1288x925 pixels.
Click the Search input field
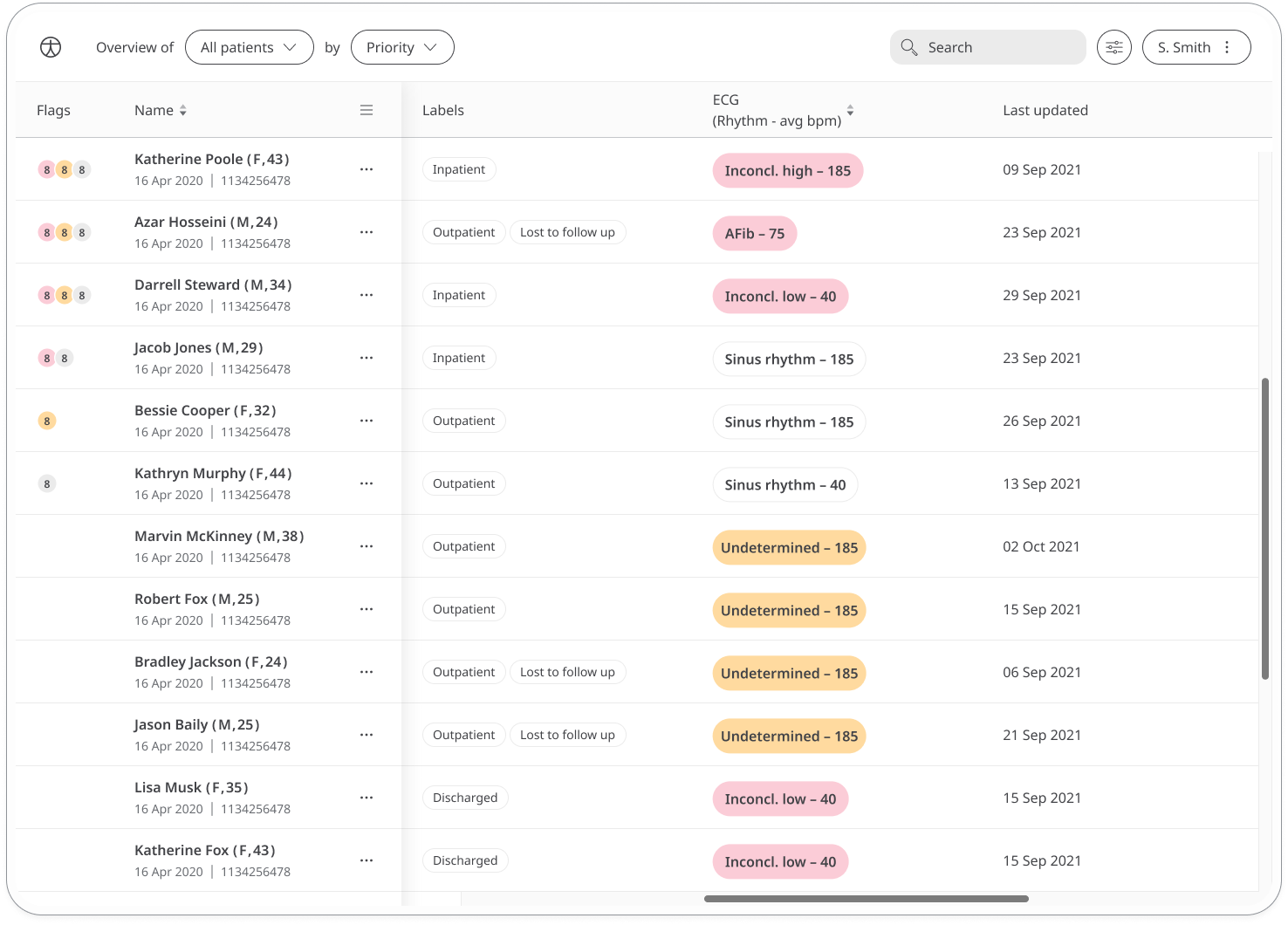point(988,47)
